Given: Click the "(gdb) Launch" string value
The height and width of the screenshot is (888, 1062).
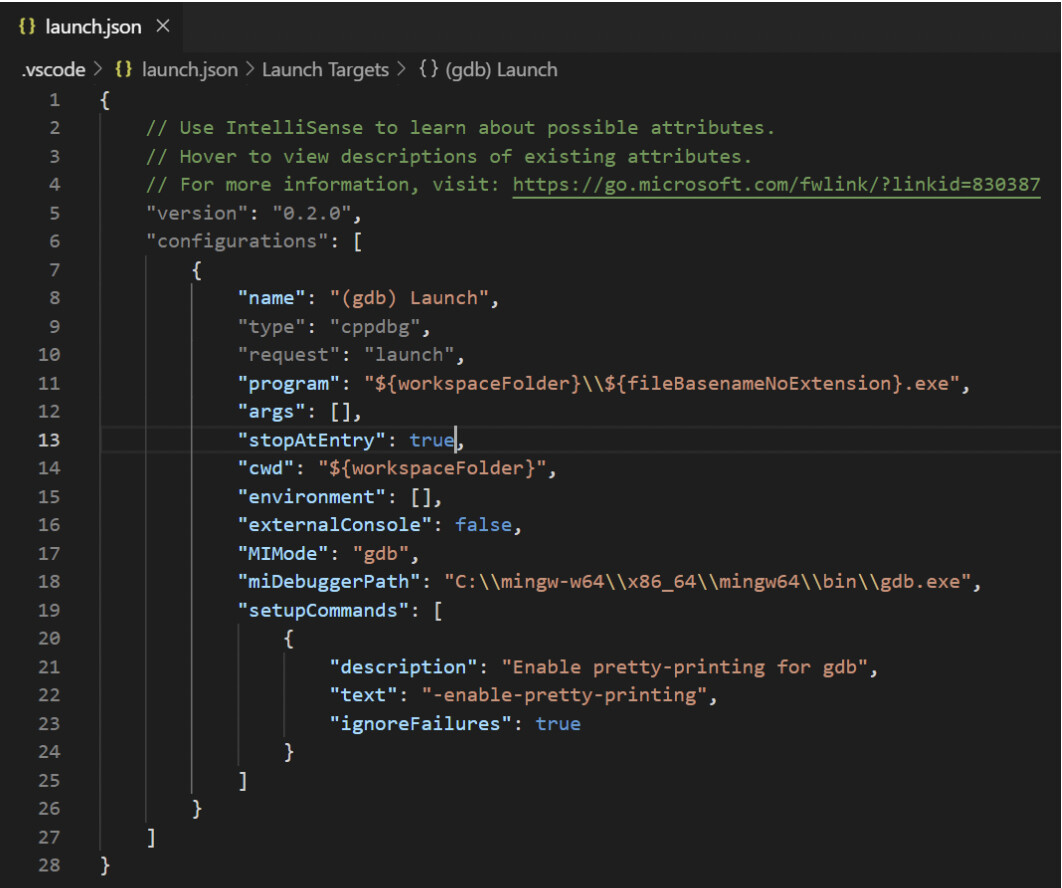Looking at the screenshot, I should coord(409,298).
